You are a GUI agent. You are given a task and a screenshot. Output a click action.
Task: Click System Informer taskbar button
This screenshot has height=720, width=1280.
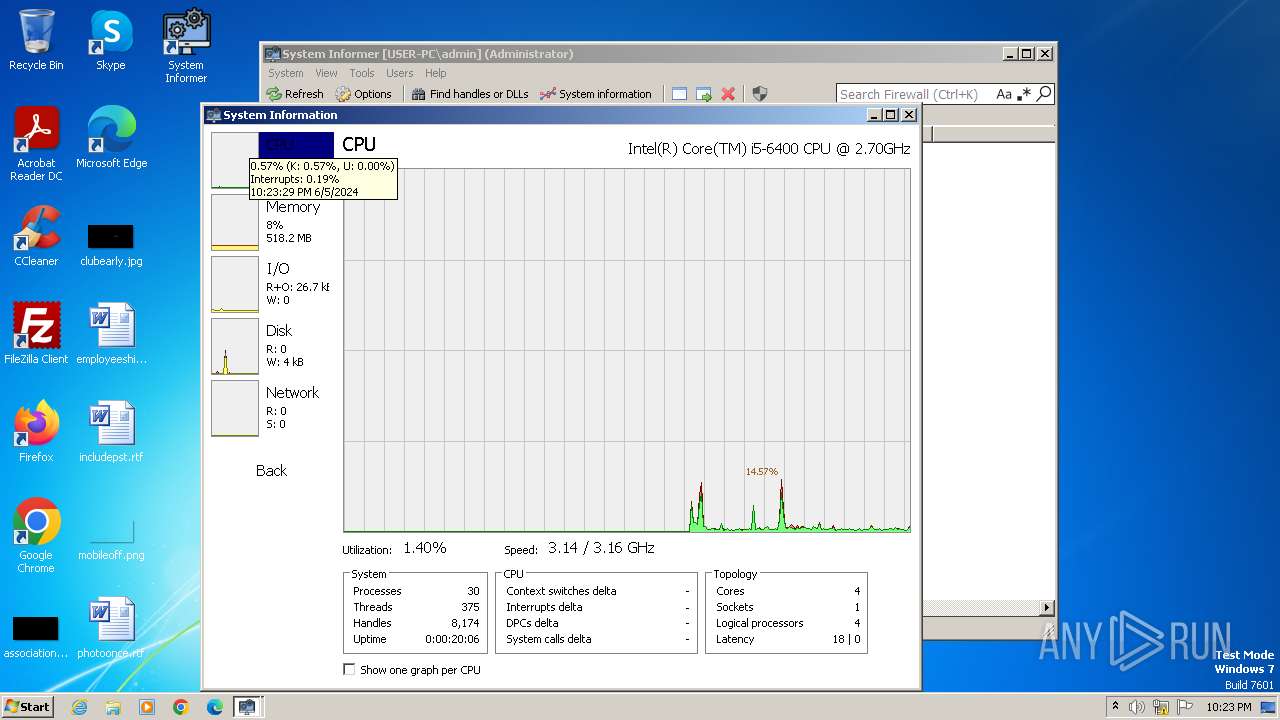coord(247,707)
